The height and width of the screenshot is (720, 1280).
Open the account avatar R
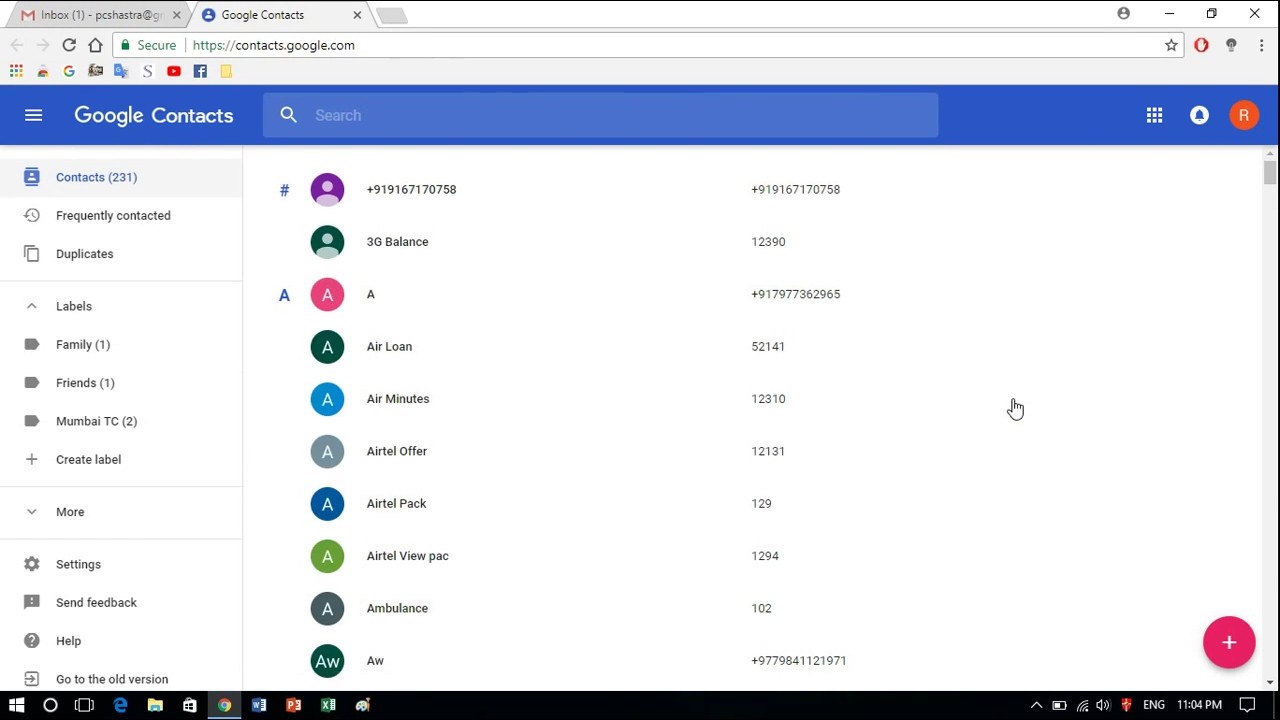click(1243, 115)
